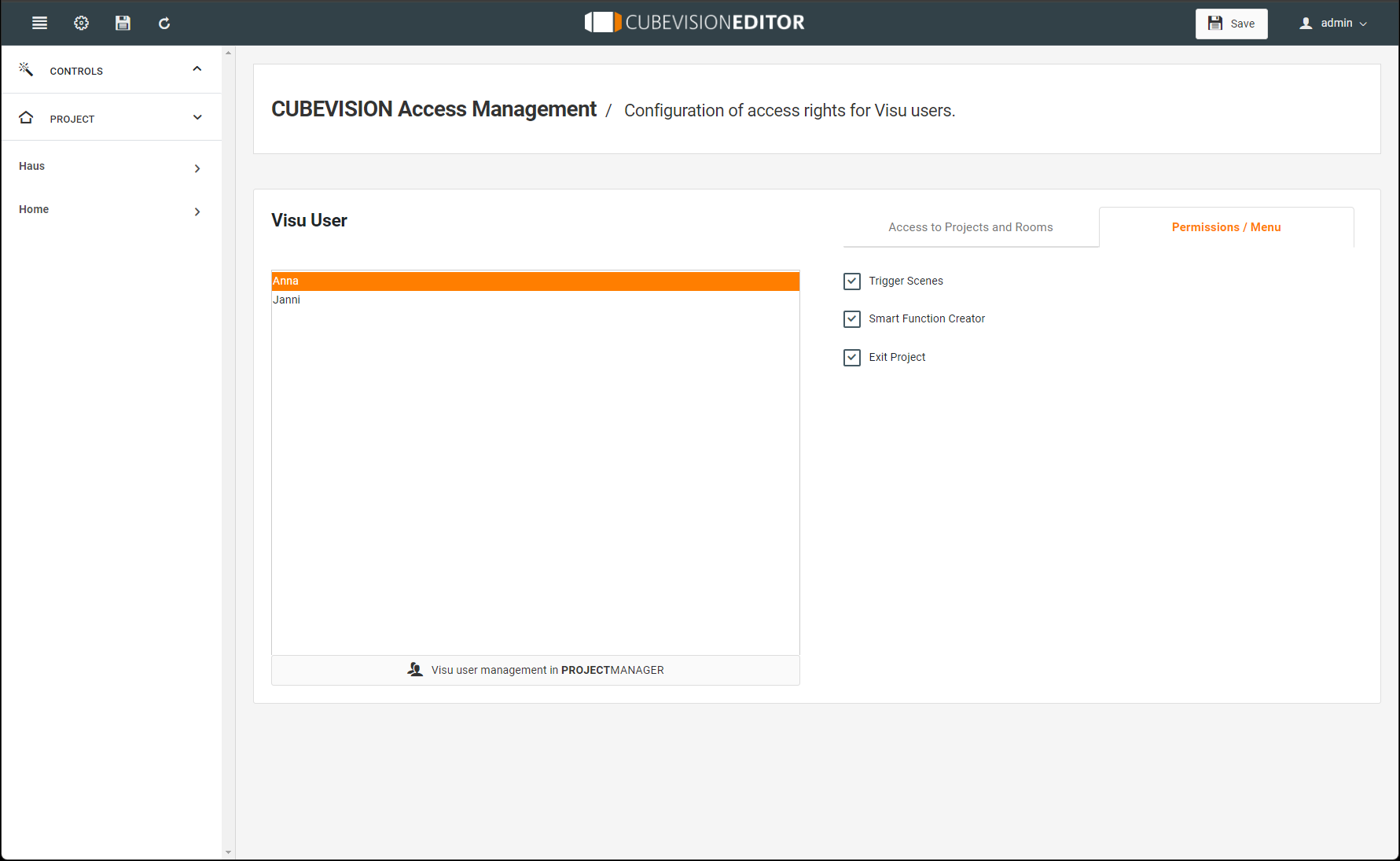This screenshot has width=1400, height=861.
Task: Expand the Haus project arrow
Action: (x=197, y=168)
